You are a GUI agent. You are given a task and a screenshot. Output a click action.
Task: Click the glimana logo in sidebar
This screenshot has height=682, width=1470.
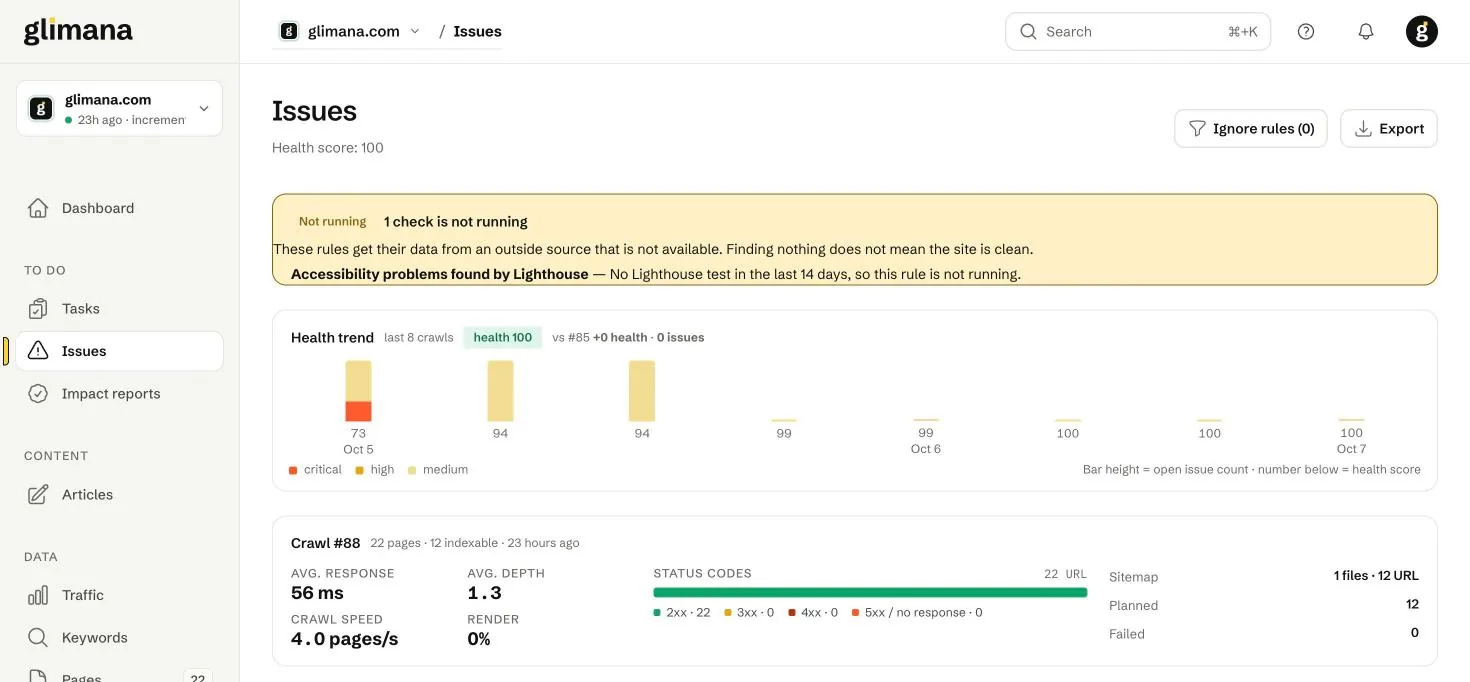point(78,31)
